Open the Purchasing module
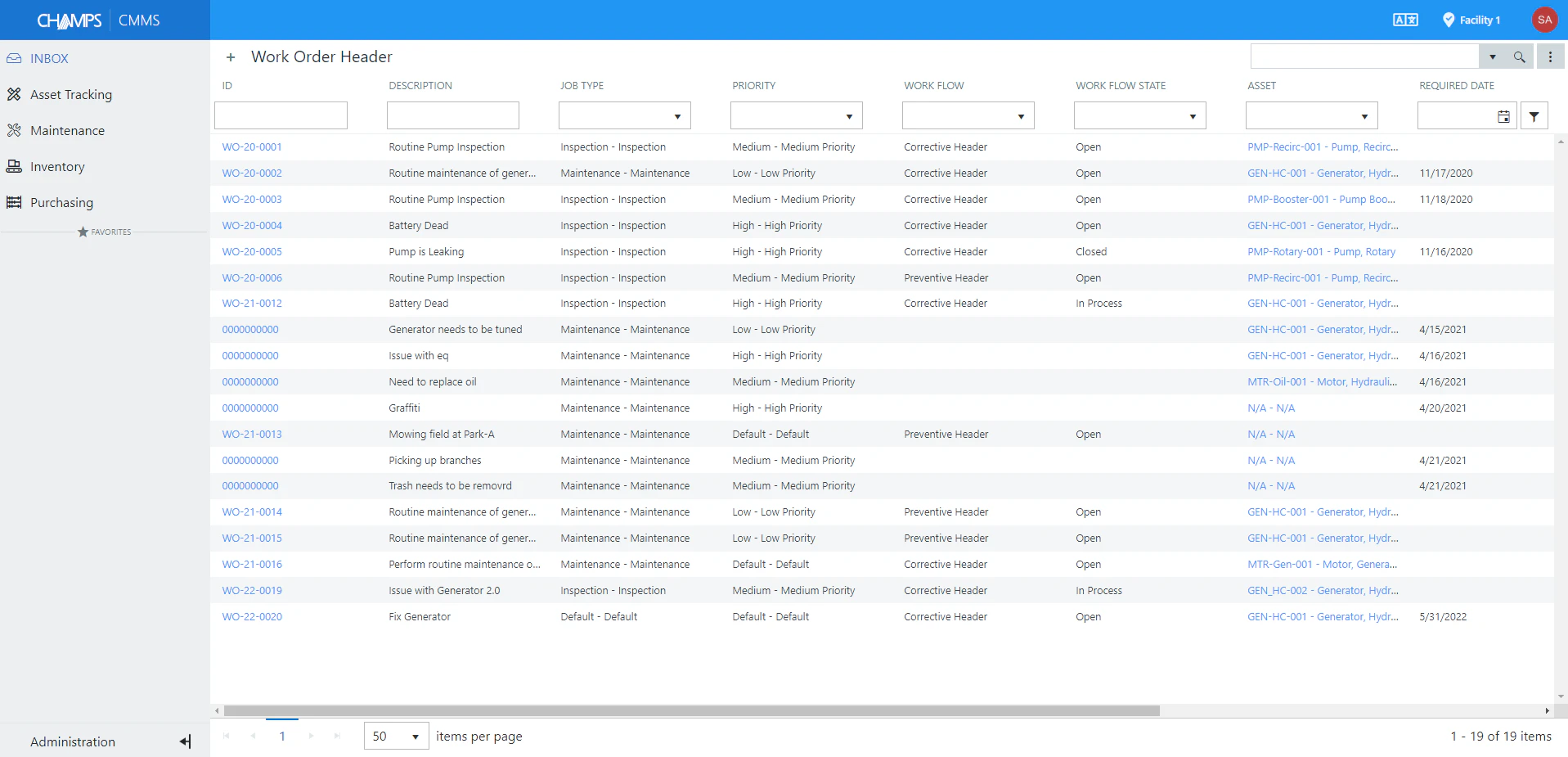 [61, 202]
